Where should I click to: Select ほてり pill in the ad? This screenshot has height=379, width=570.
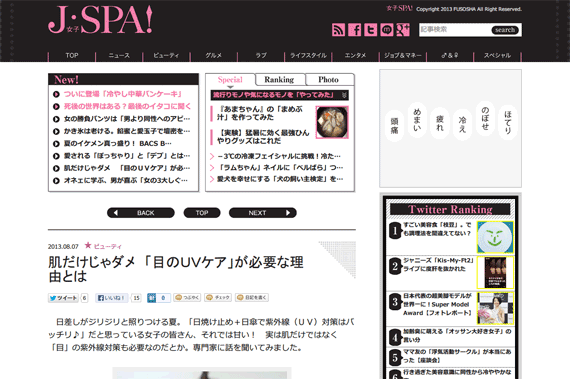pyautogui.click(x=507, y=122)
